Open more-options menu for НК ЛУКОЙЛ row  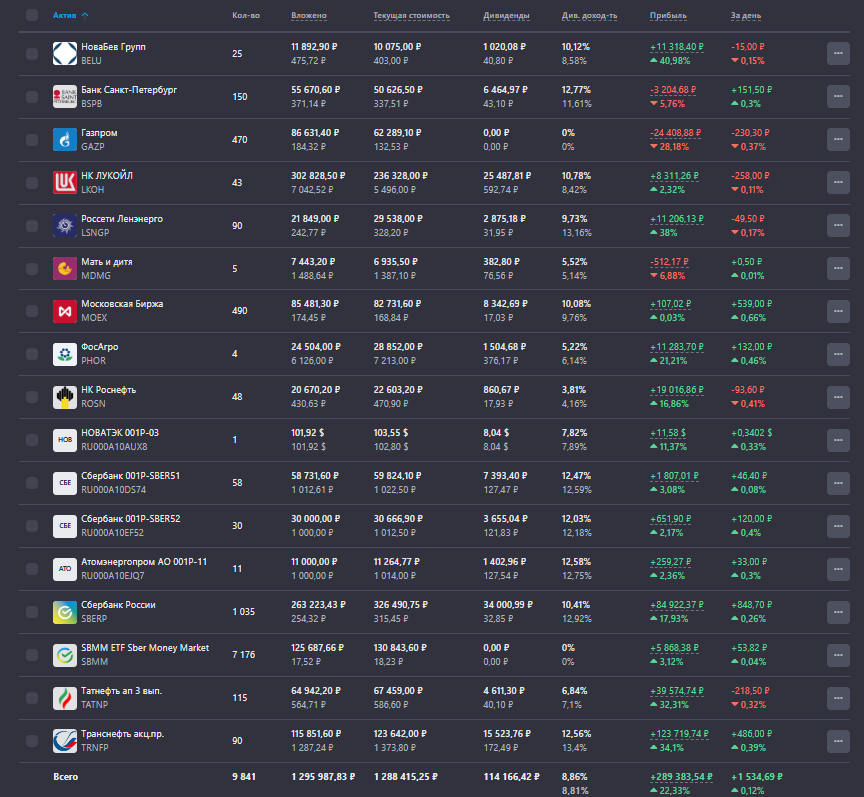[838, 182]
